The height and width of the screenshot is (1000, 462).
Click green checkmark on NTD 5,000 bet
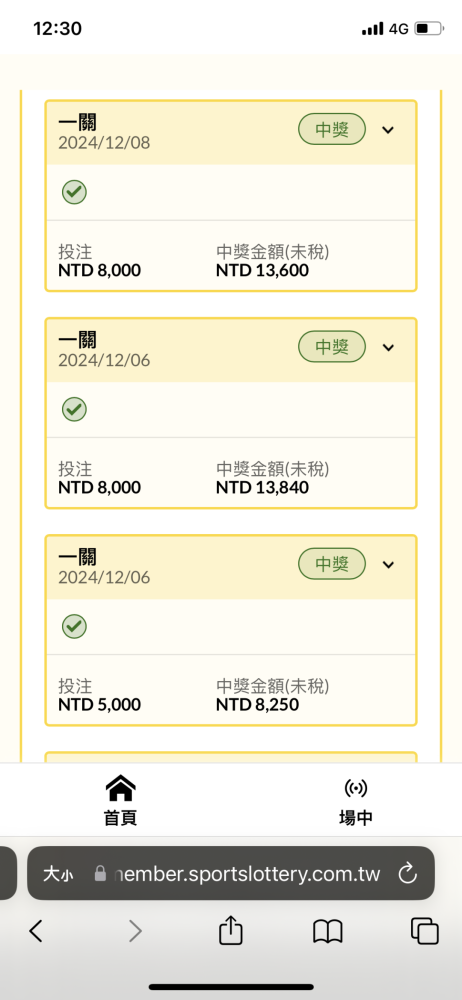point(74,626)
